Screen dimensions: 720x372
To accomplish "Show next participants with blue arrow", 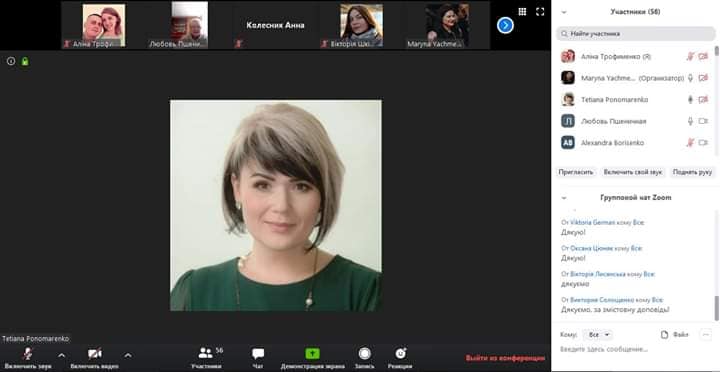I will [505, 25].
